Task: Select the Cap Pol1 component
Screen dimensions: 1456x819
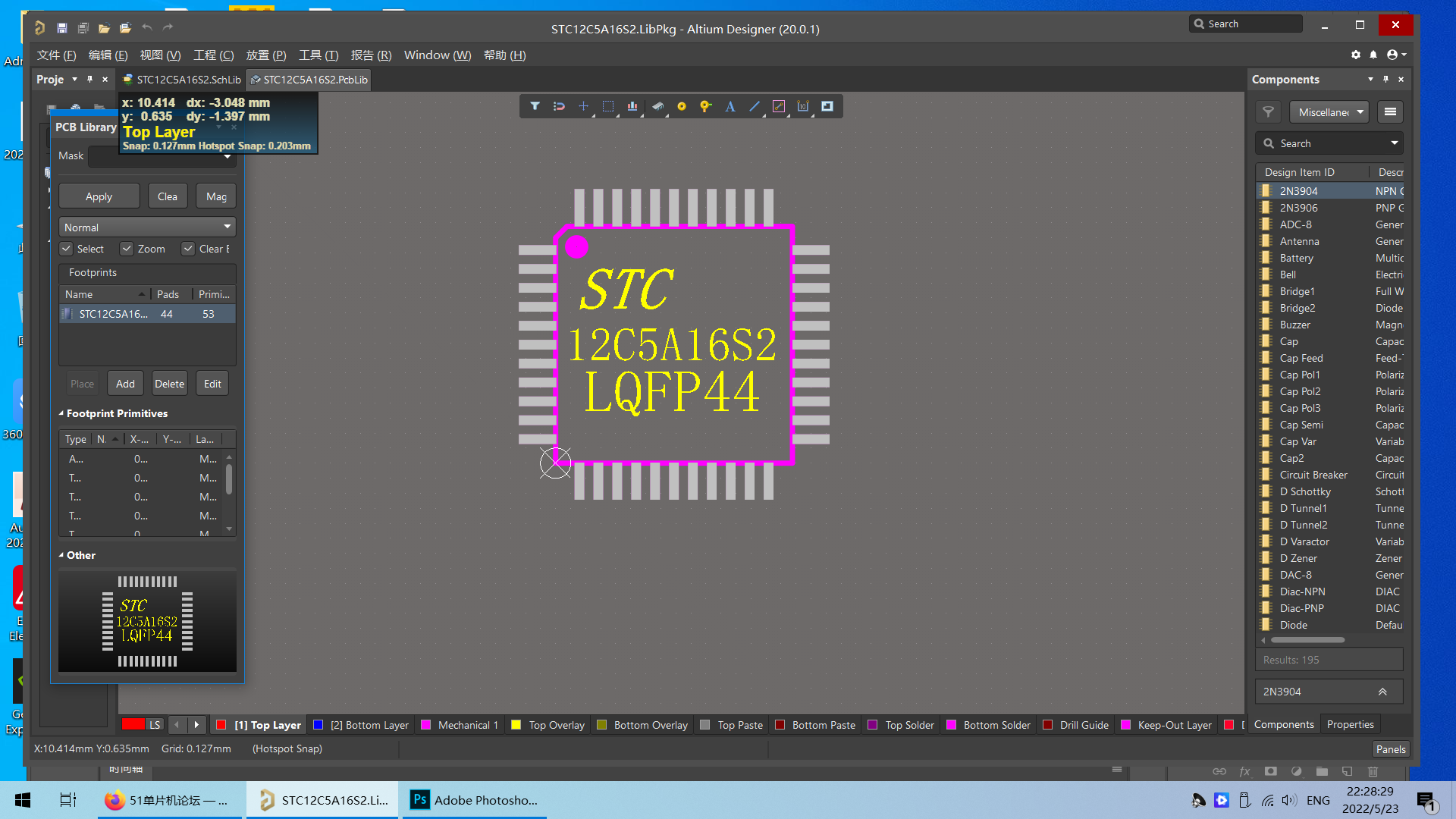Action: click(1330, 375)
